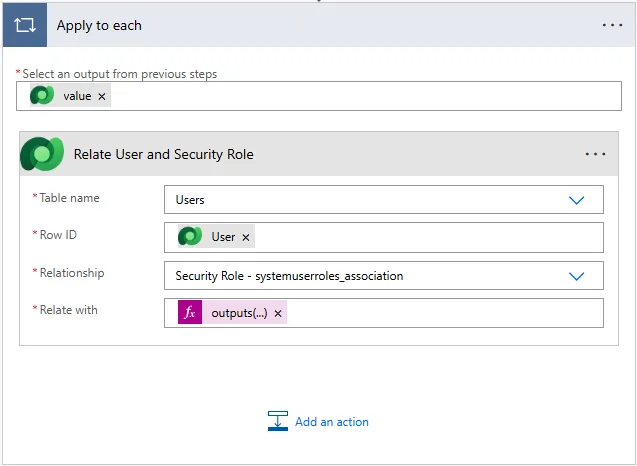The image size is (637, 466).
Task: Click Add an action link
Action: pyautogui.click(x=332, y=422)
